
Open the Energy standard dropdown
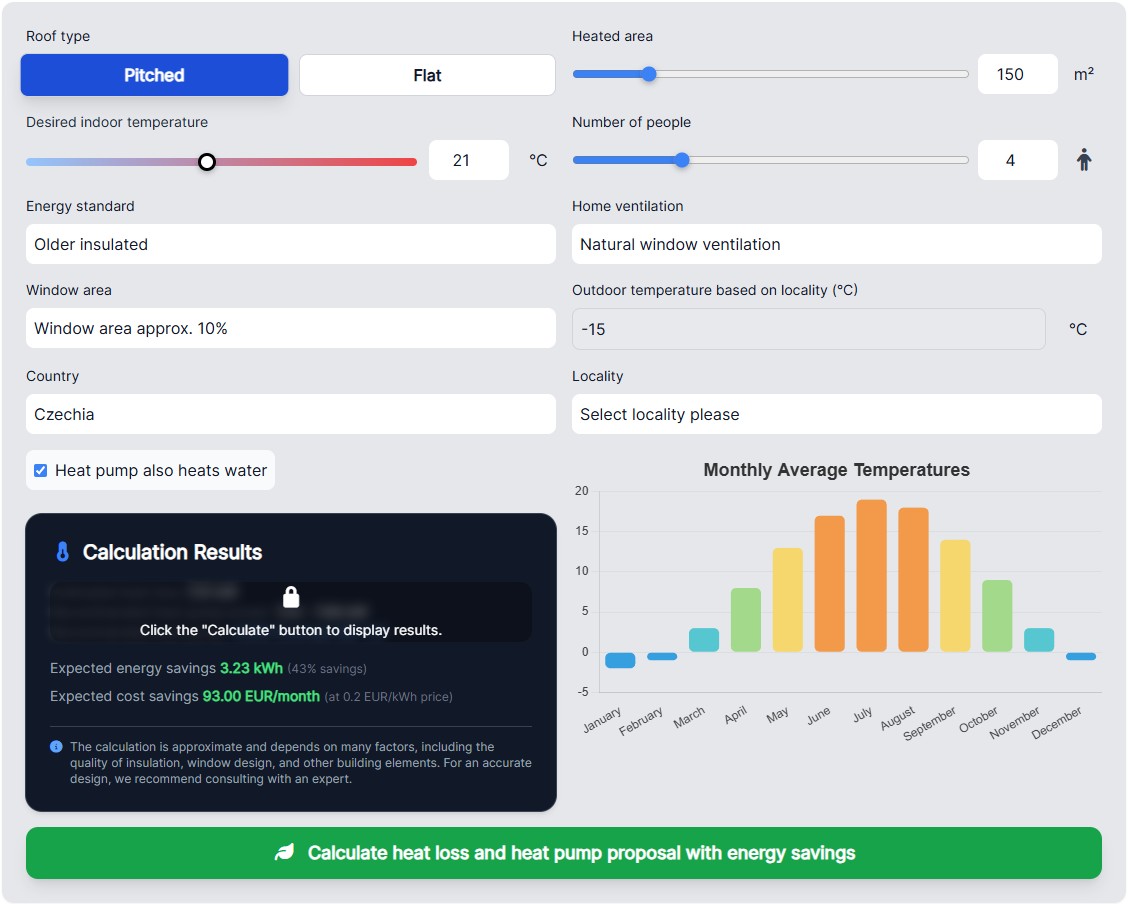[x=290, y=244]
